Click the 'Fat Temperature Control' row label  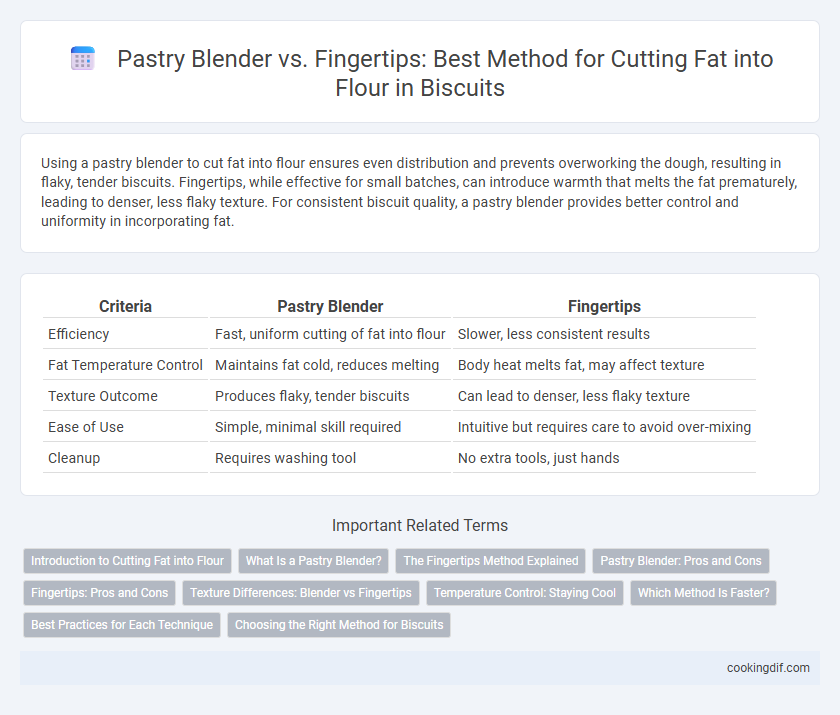click(x=125, y=365)
